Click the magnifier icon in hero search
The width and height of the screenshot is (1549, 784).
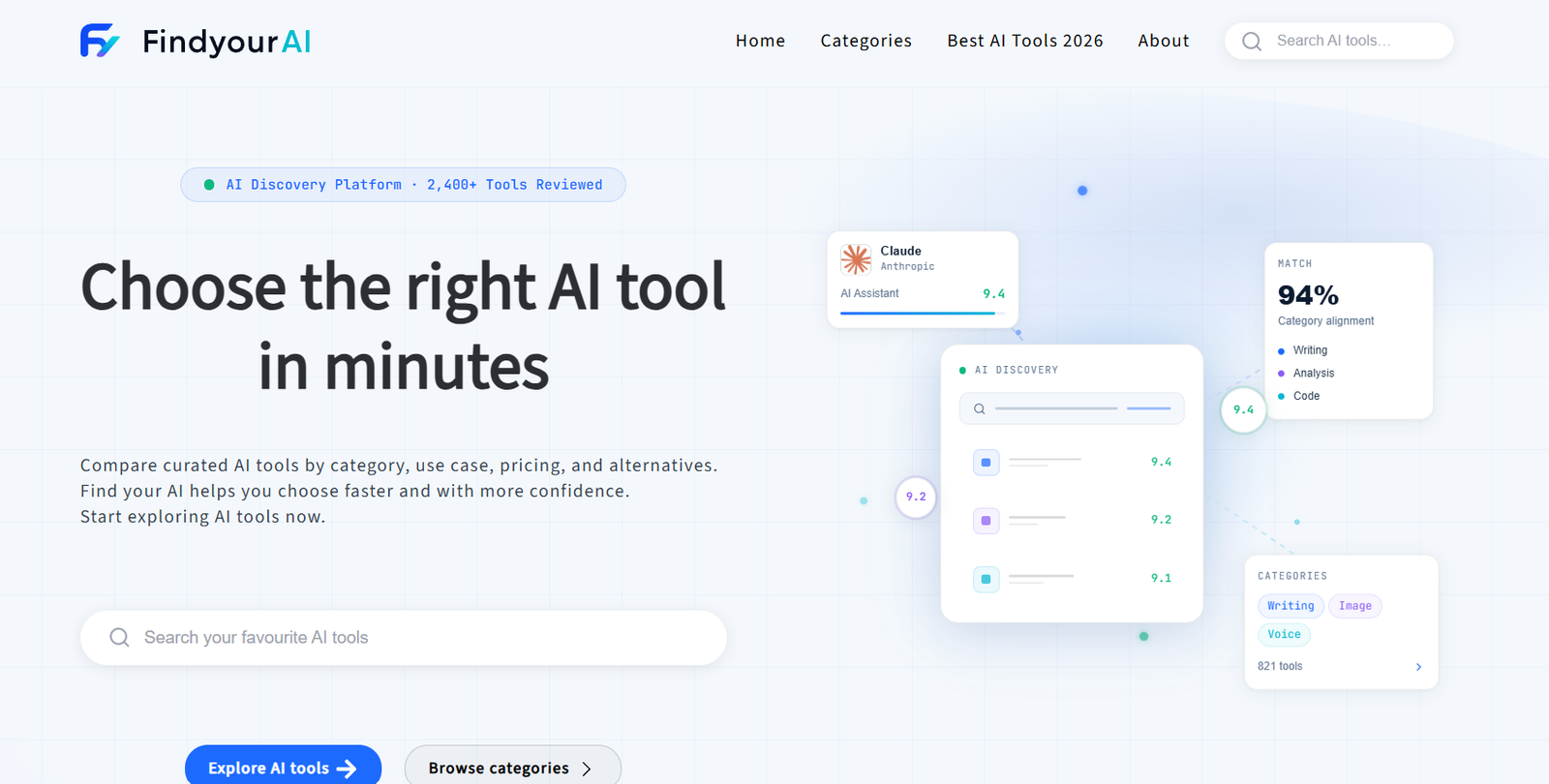119,637
